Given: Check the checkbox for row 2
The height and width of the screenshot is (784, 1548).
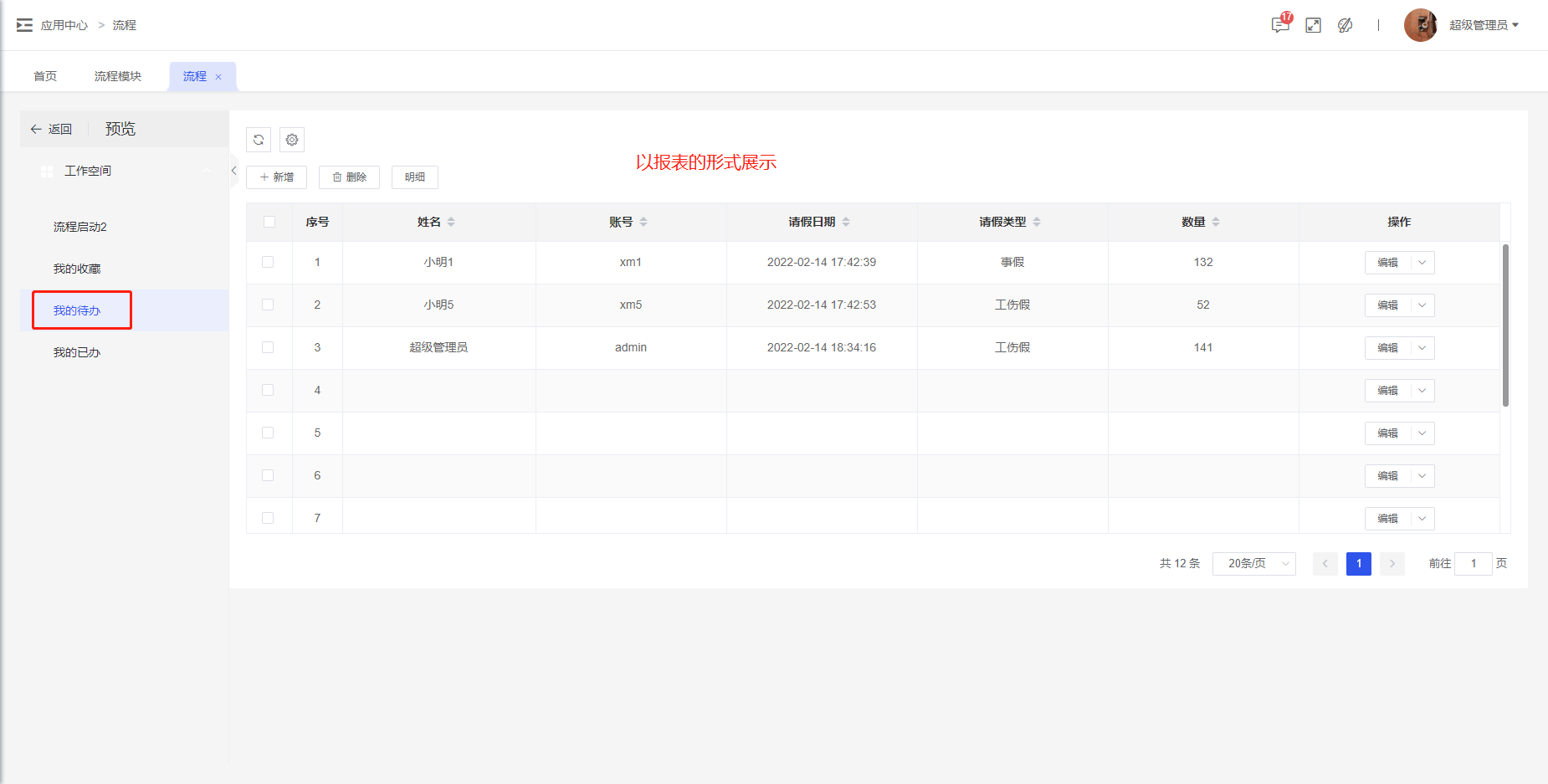Looking at the screenshot, I should click(268, 305).
